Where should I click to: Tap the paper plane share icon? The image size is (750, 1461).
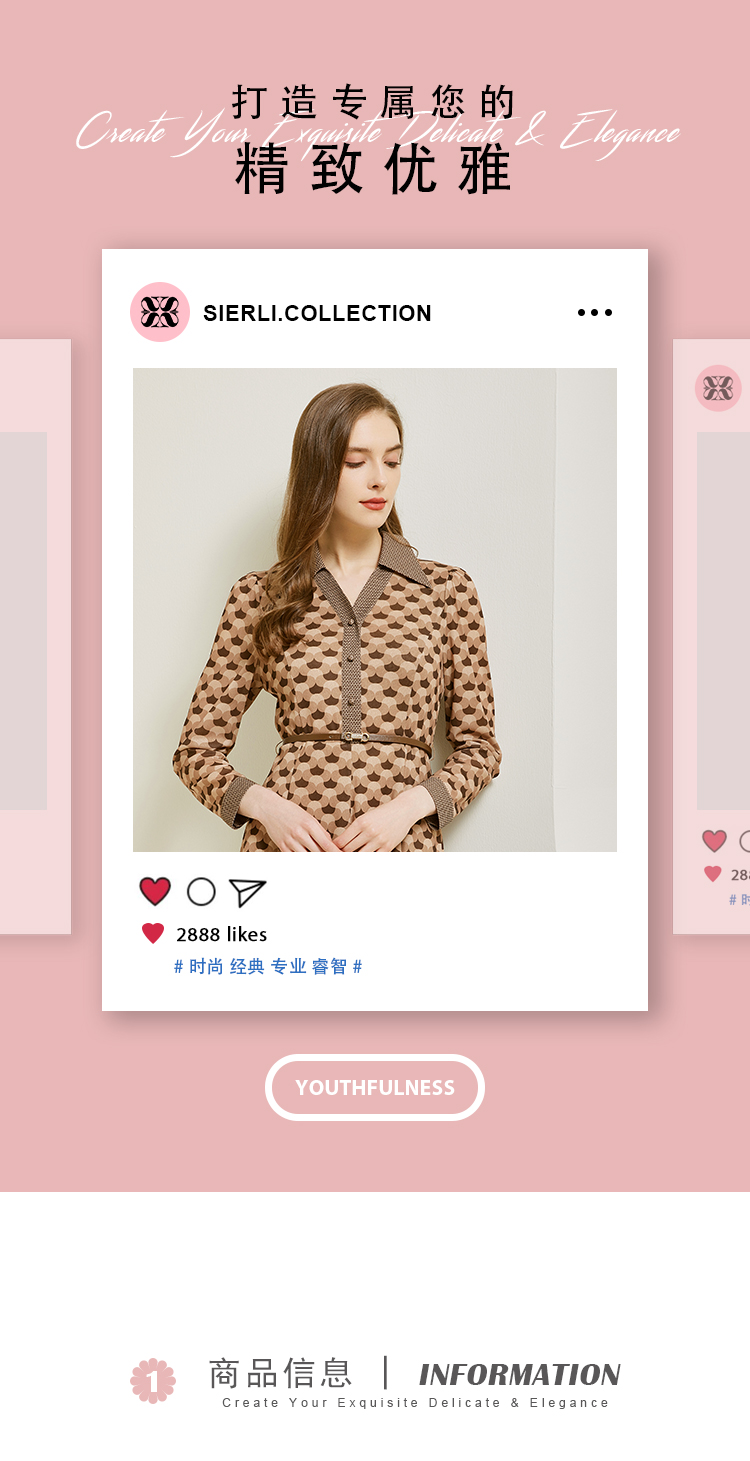pyautogui.click(x=247, y=892)
